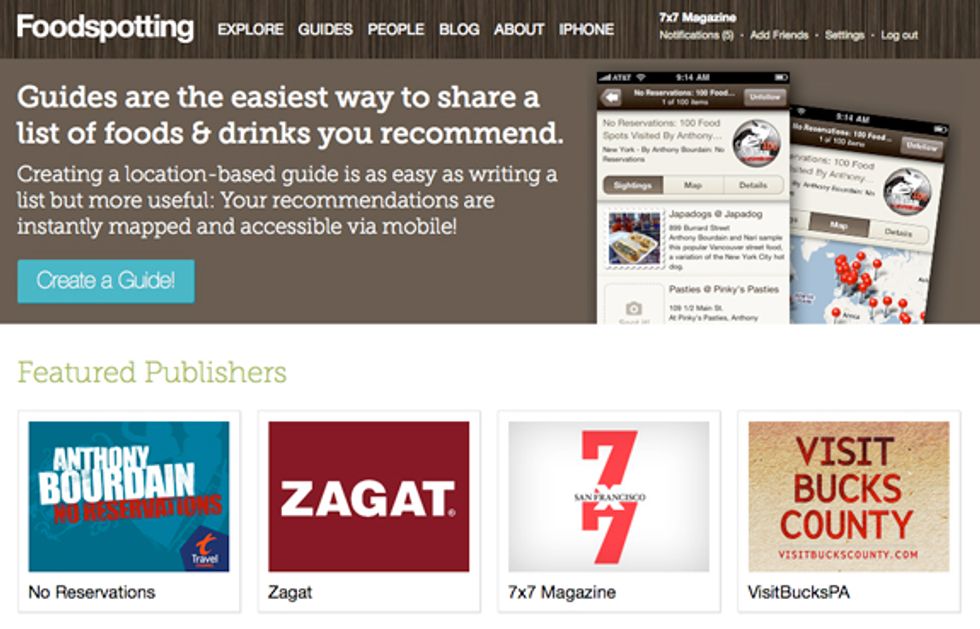Go to the GUIDES section
Image resolution: width=980 pixels, height=629 pixels.
pyautogui.click(x=325, y=29)
